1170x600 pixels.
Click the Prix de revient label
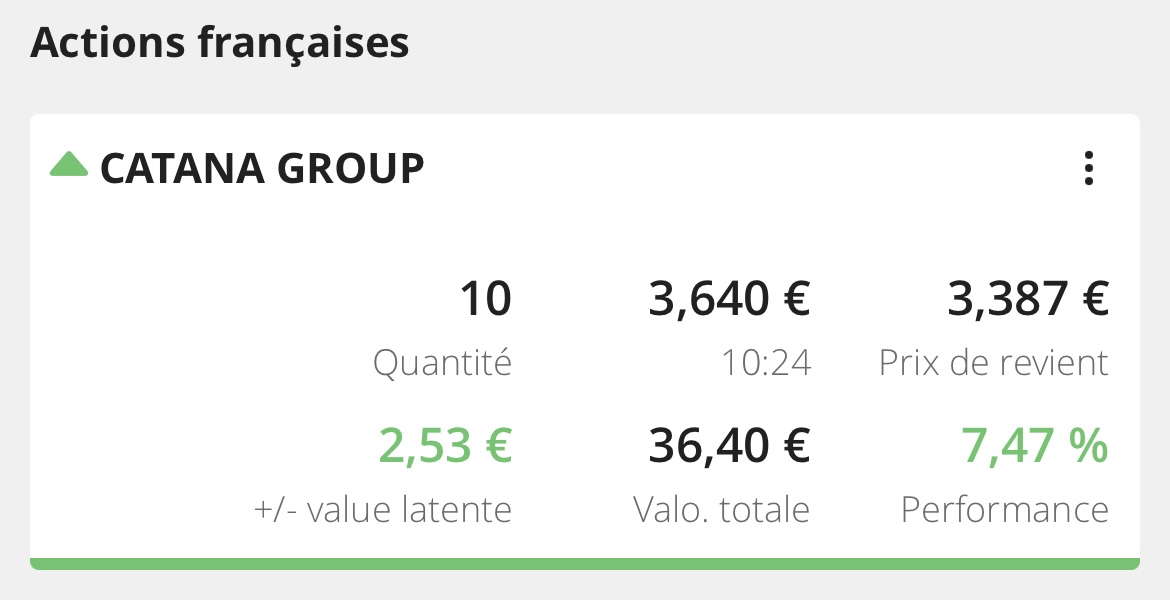(x=993, y=363)
